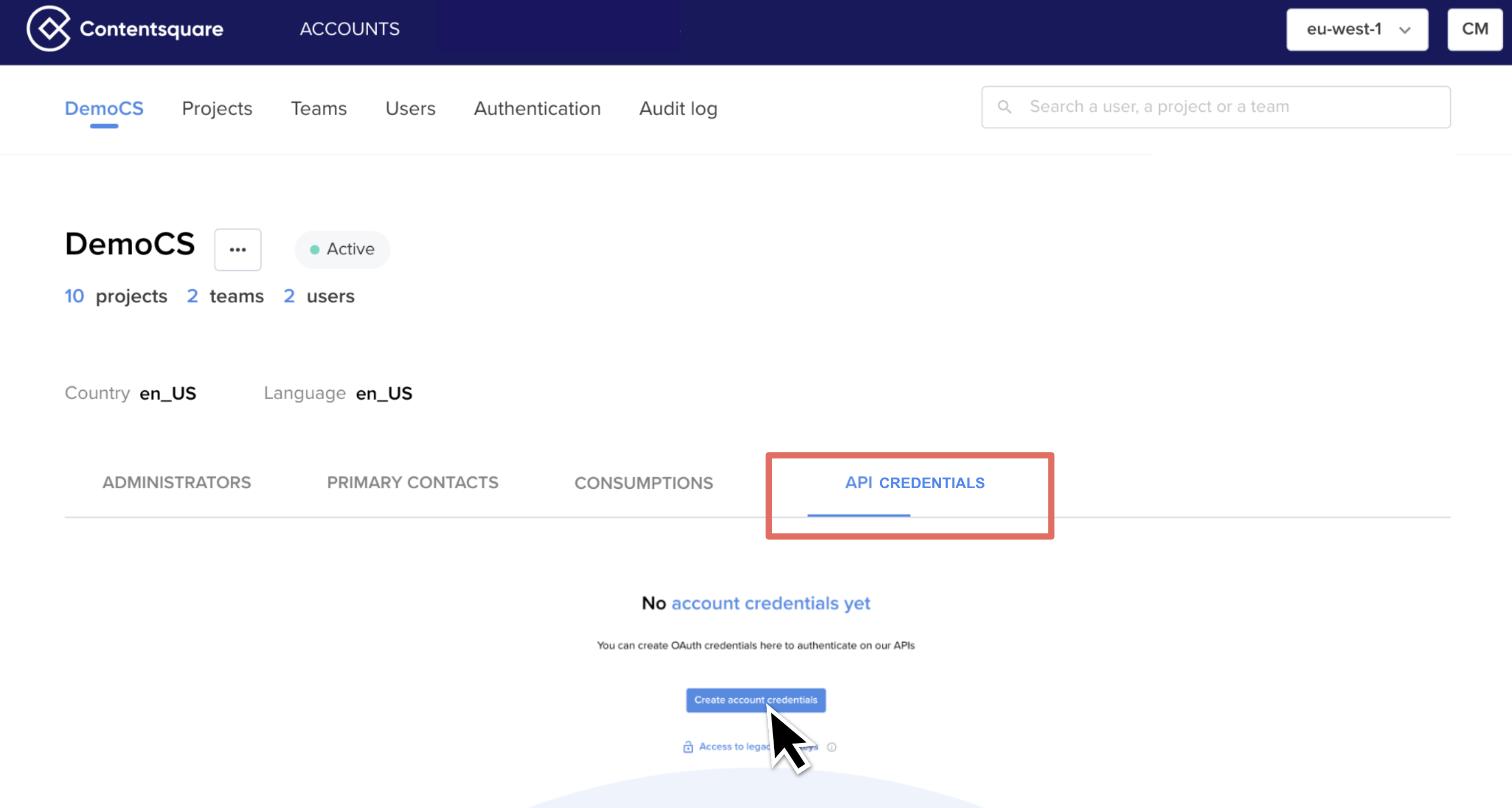Open the CM profile avatar

[1474, 29]
